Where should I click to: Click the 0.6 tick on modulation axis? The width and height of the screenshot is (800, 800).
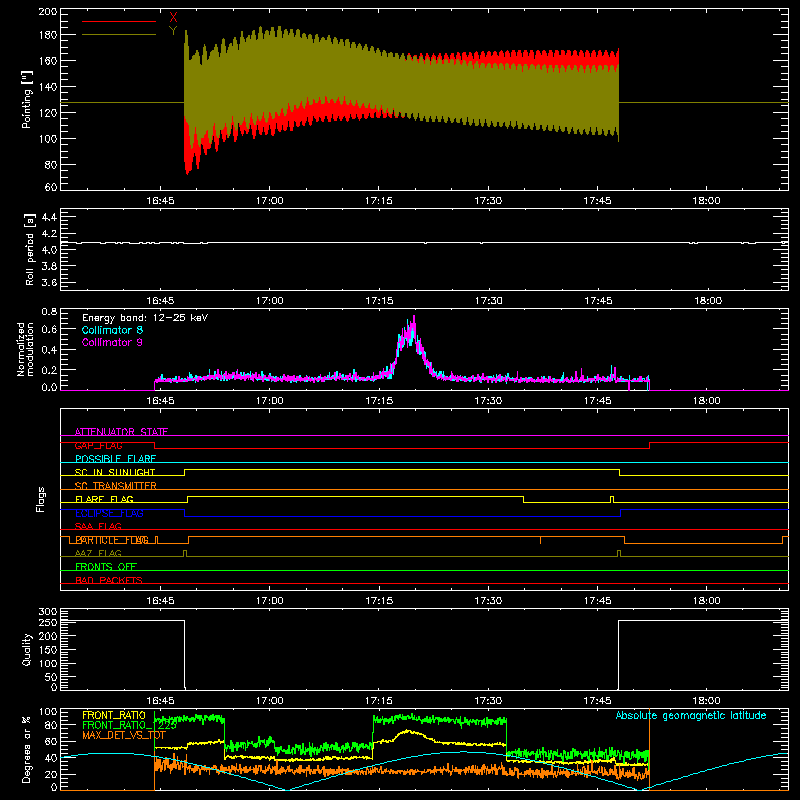tap(49, 330)
